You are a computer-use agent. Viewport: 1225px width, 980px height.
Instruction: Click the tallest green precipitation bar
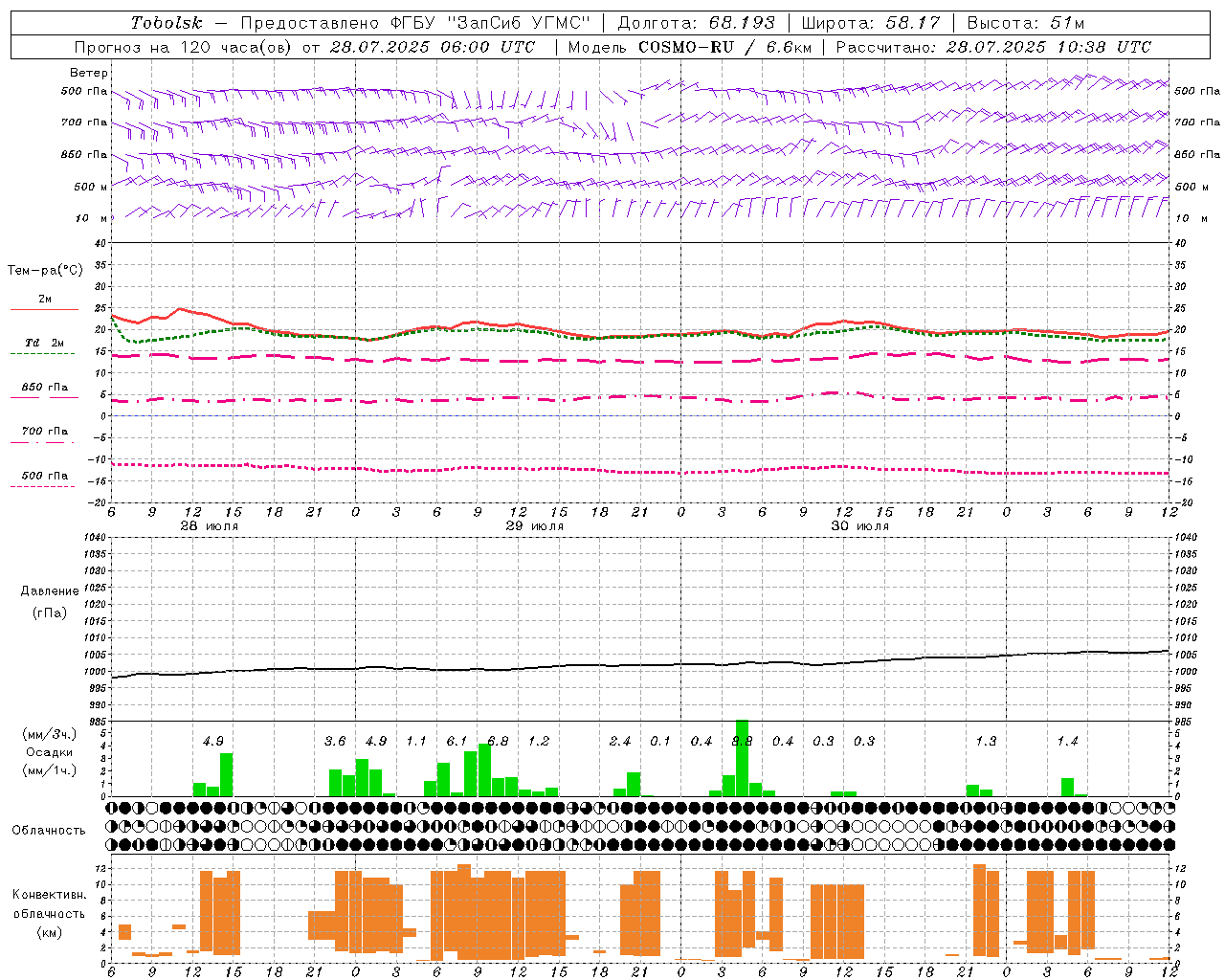(742, 758)
